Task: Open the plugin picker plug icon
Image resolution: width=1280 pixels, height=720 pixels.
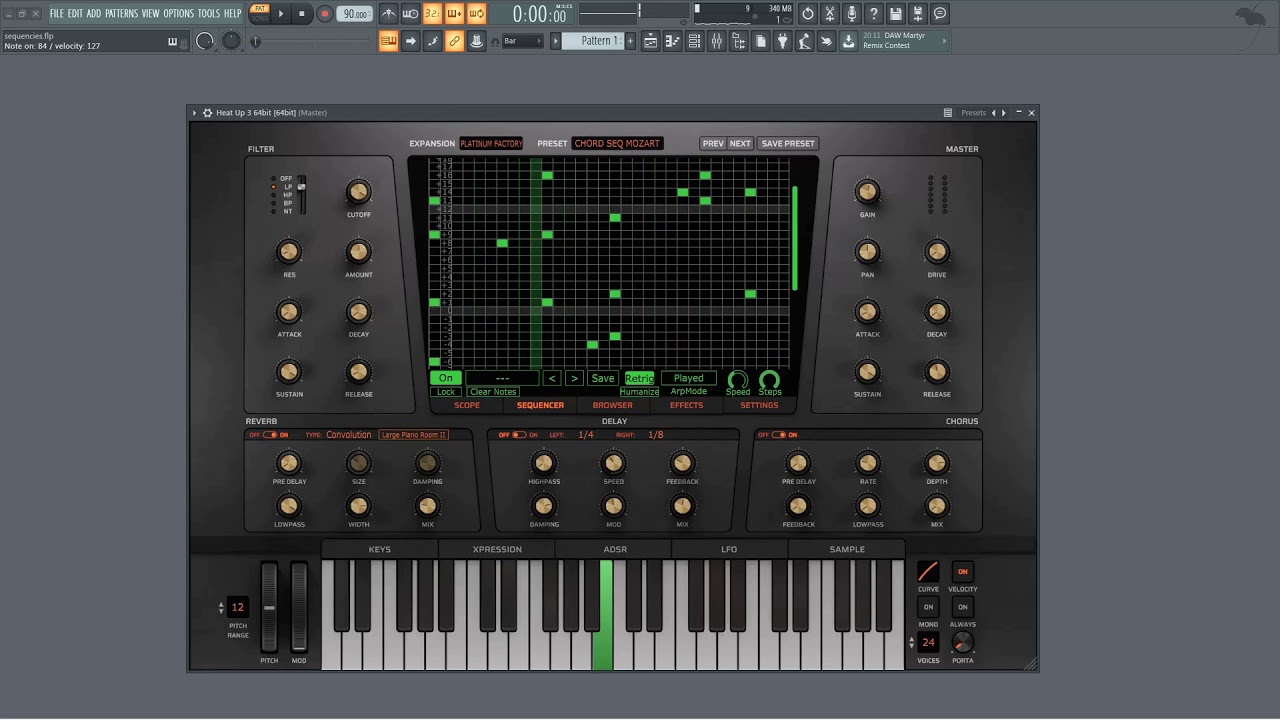Action: coord(782,41)
